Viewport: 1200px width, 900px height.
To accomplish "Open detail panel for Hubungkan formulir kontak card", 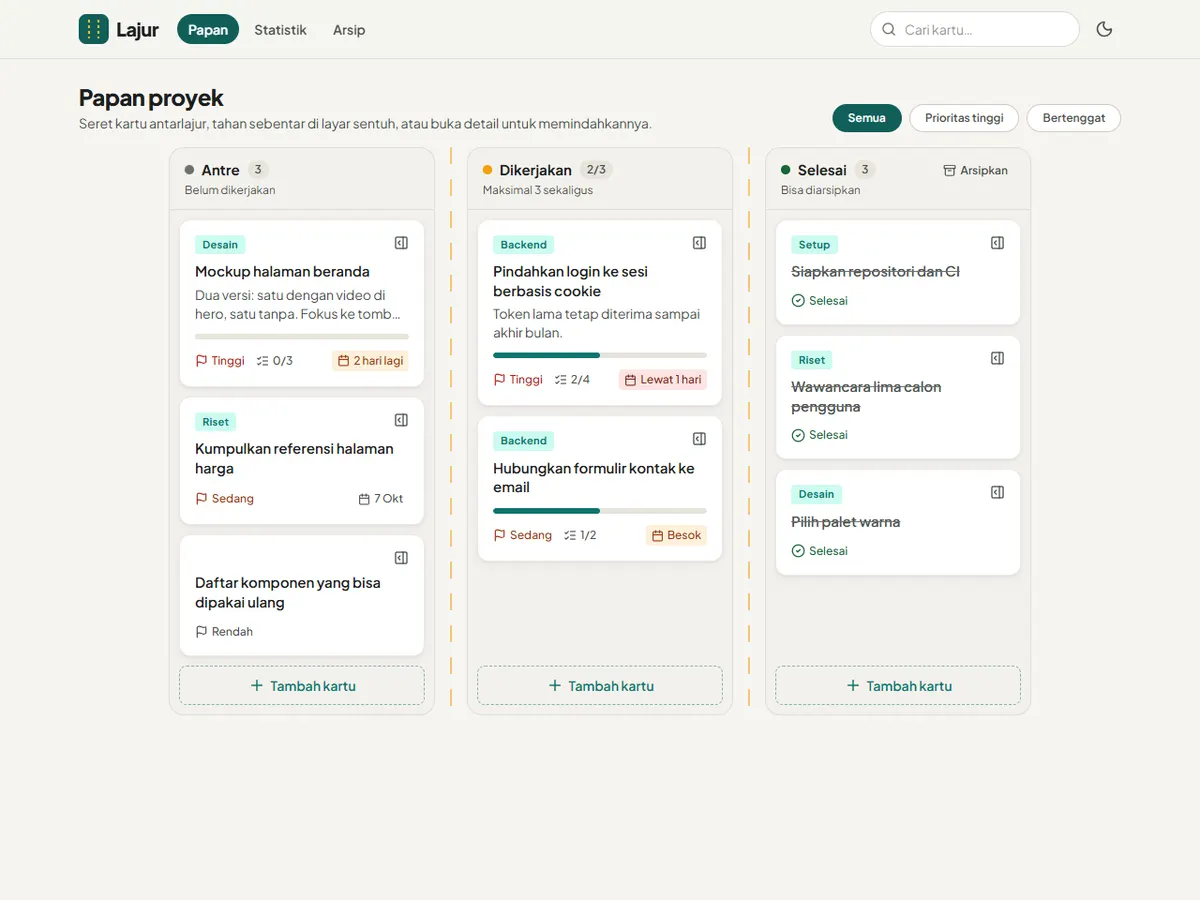I will click(699, 439).
